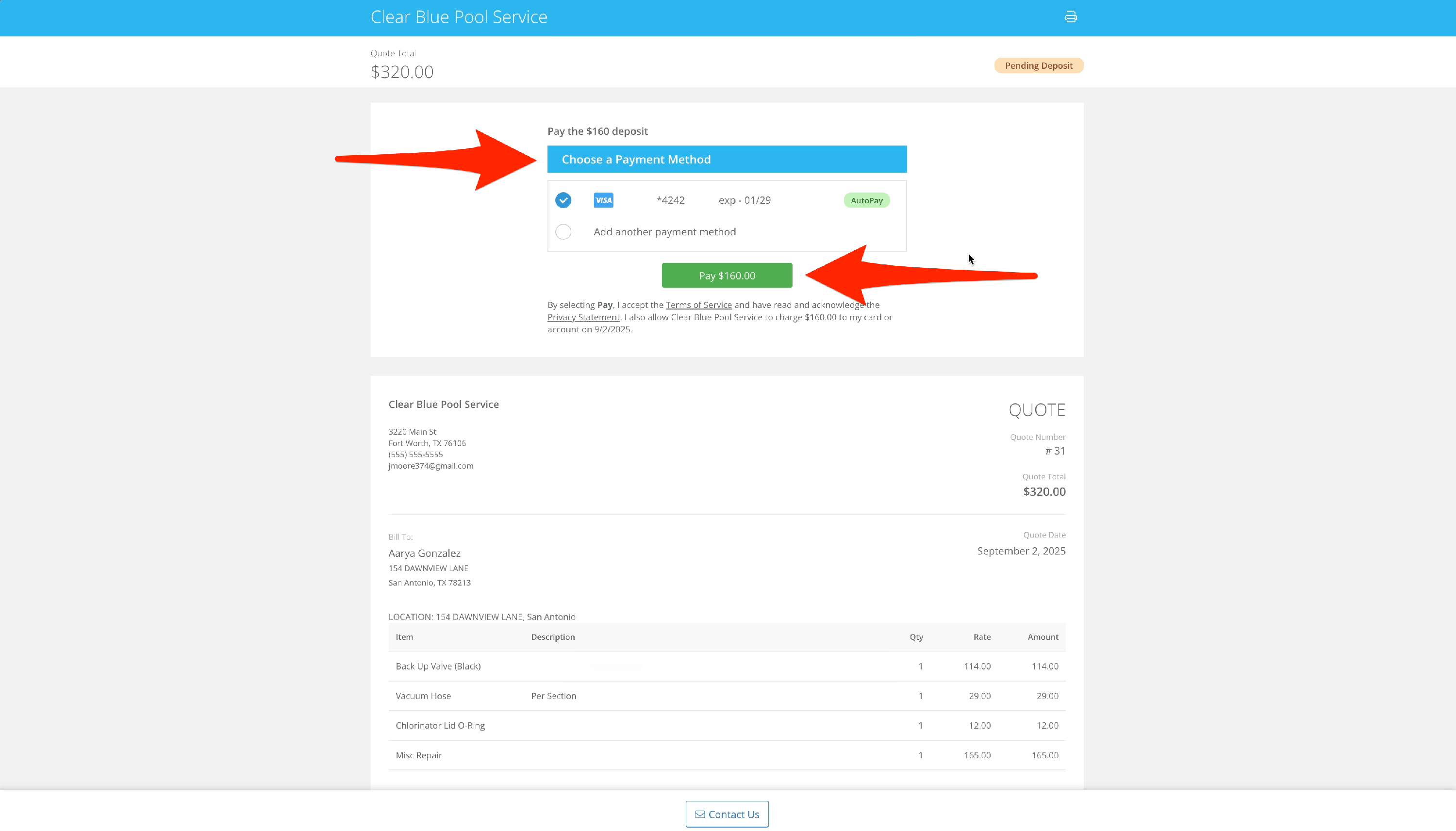Click the Back Up Valve (Black) row

[x=727, y=666]
